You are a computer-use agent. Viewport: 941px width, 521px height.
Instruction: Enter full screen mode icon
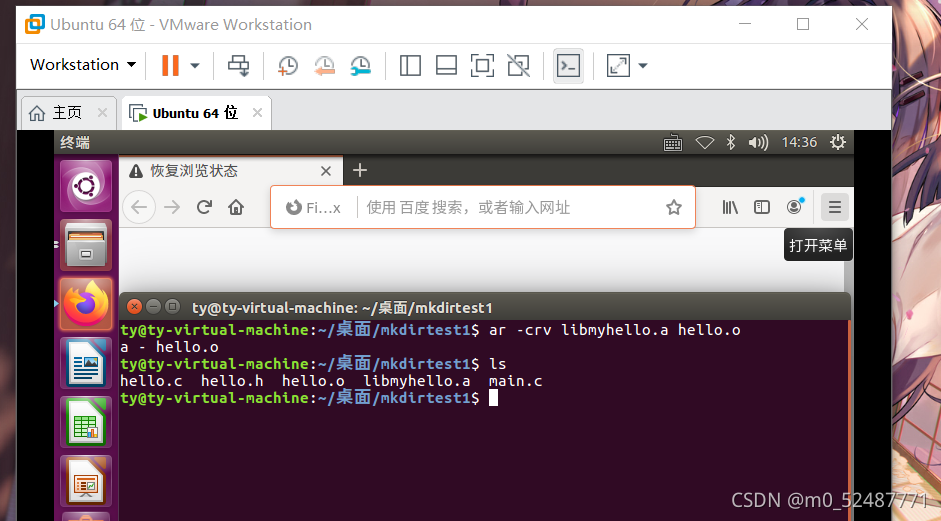tap(483, 65)
